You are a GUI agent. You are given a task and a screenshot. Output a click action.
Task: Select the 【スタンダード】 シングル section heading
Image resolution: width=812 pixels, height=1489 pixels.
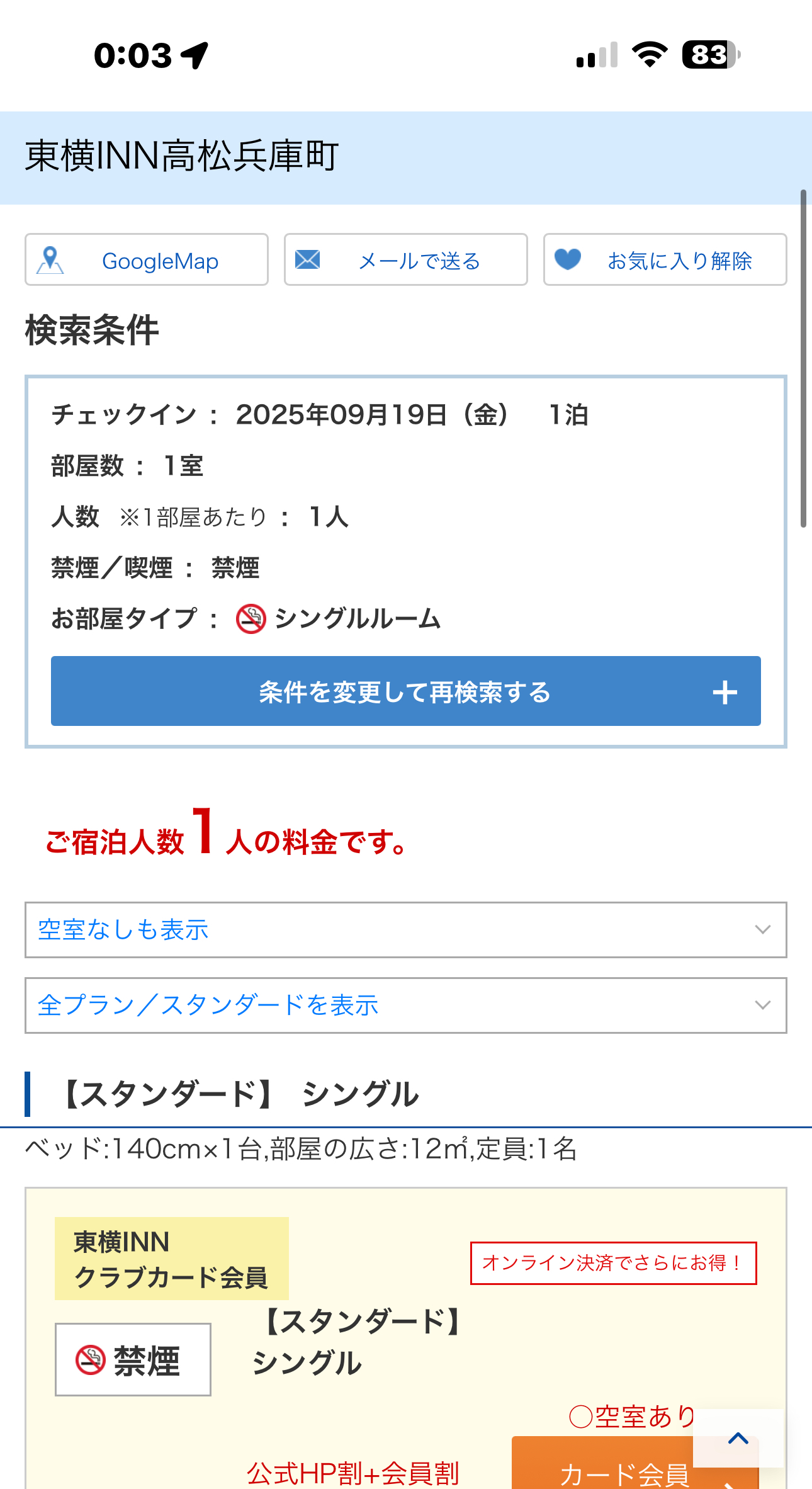click(x=239, y=1094)
